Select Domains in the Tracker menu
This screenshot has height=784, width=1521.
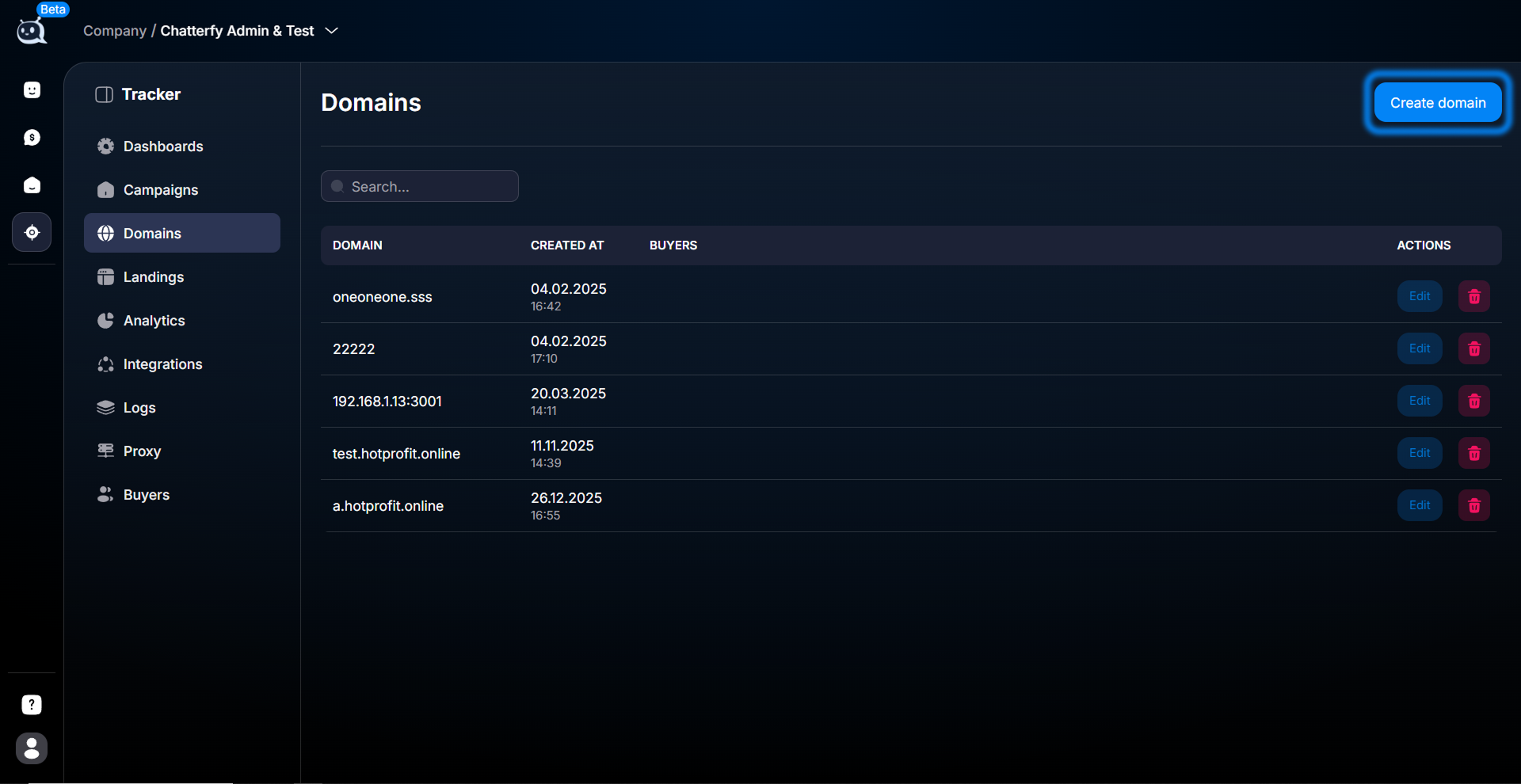click(182, 233)
